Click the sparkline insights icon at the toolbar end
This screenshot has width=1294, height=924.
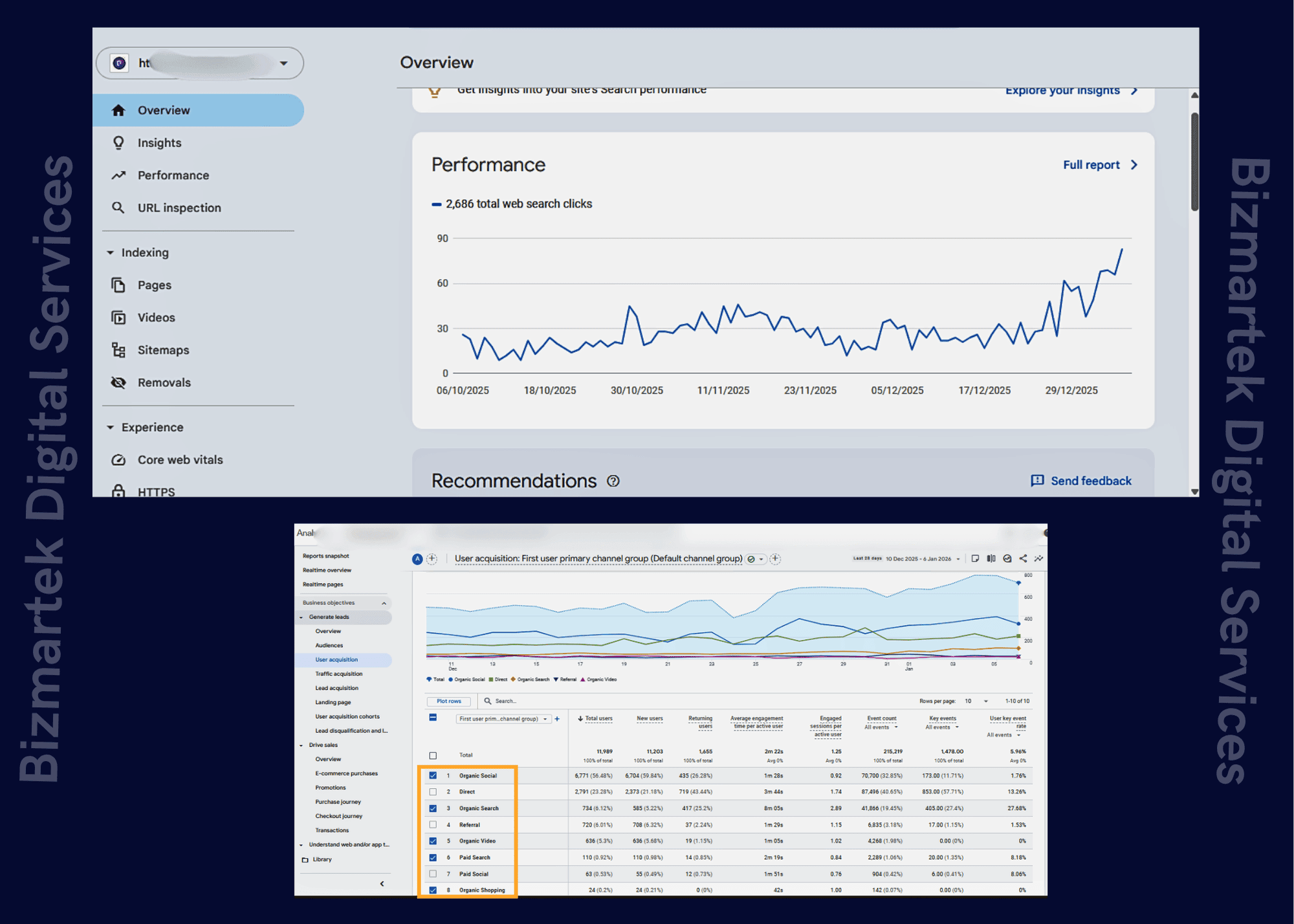click(x=1038, y=558)
